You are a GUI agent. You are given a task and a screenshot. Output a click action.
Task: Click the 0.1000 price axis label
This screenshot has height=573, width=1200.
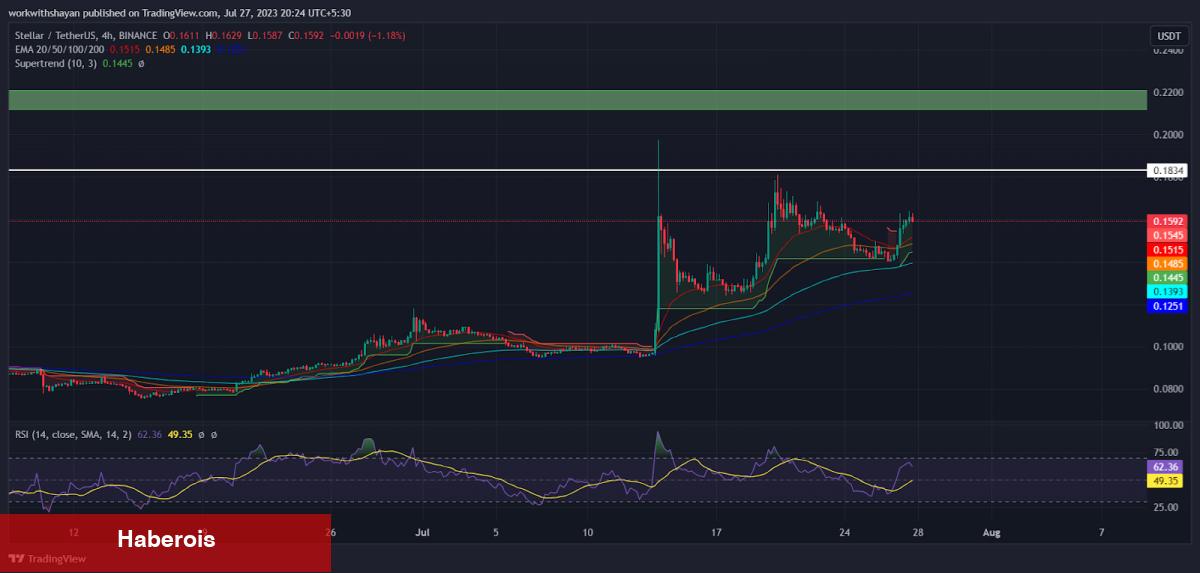pyautogui.click(x=1168, y=346)
